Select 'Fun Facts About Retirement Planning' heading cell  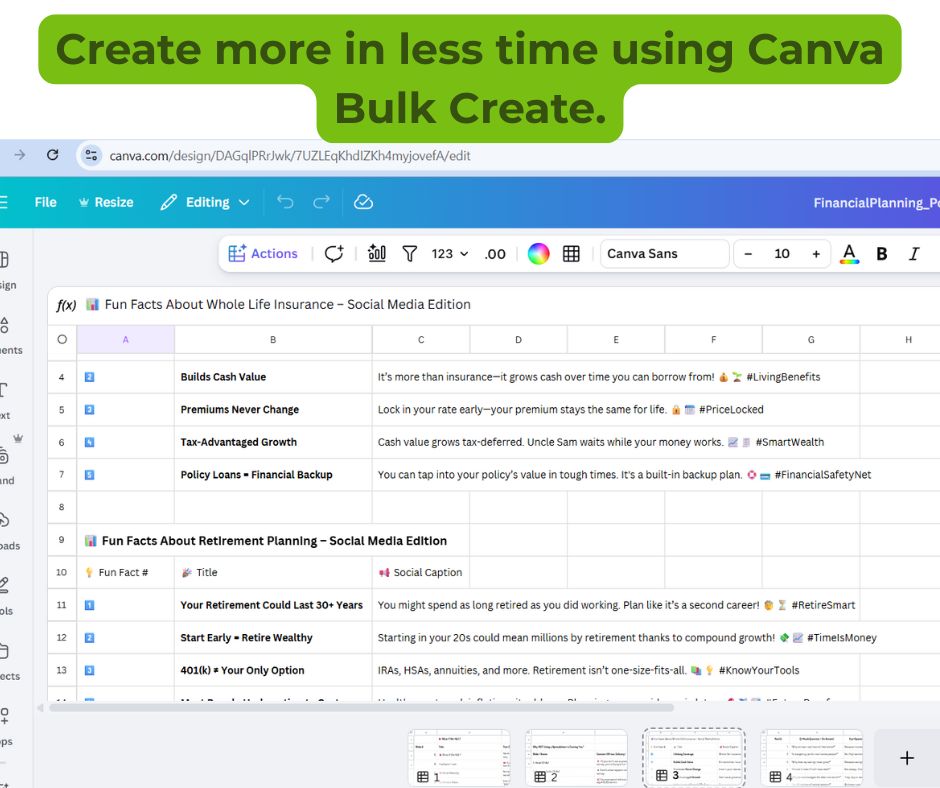274,540
